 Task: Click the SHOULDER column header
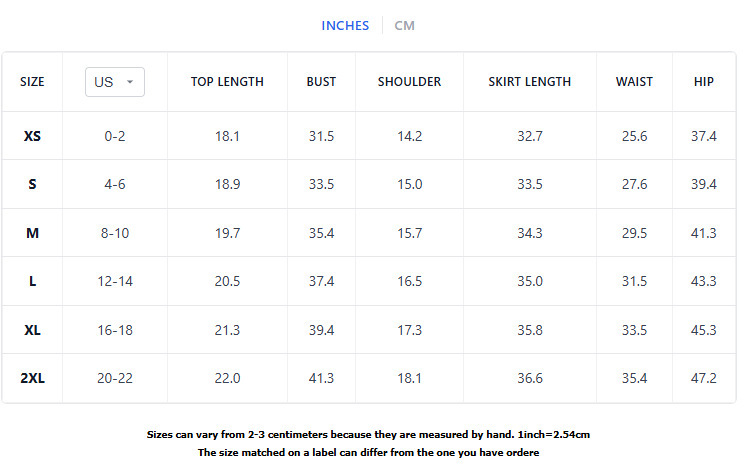pos(409,82)
